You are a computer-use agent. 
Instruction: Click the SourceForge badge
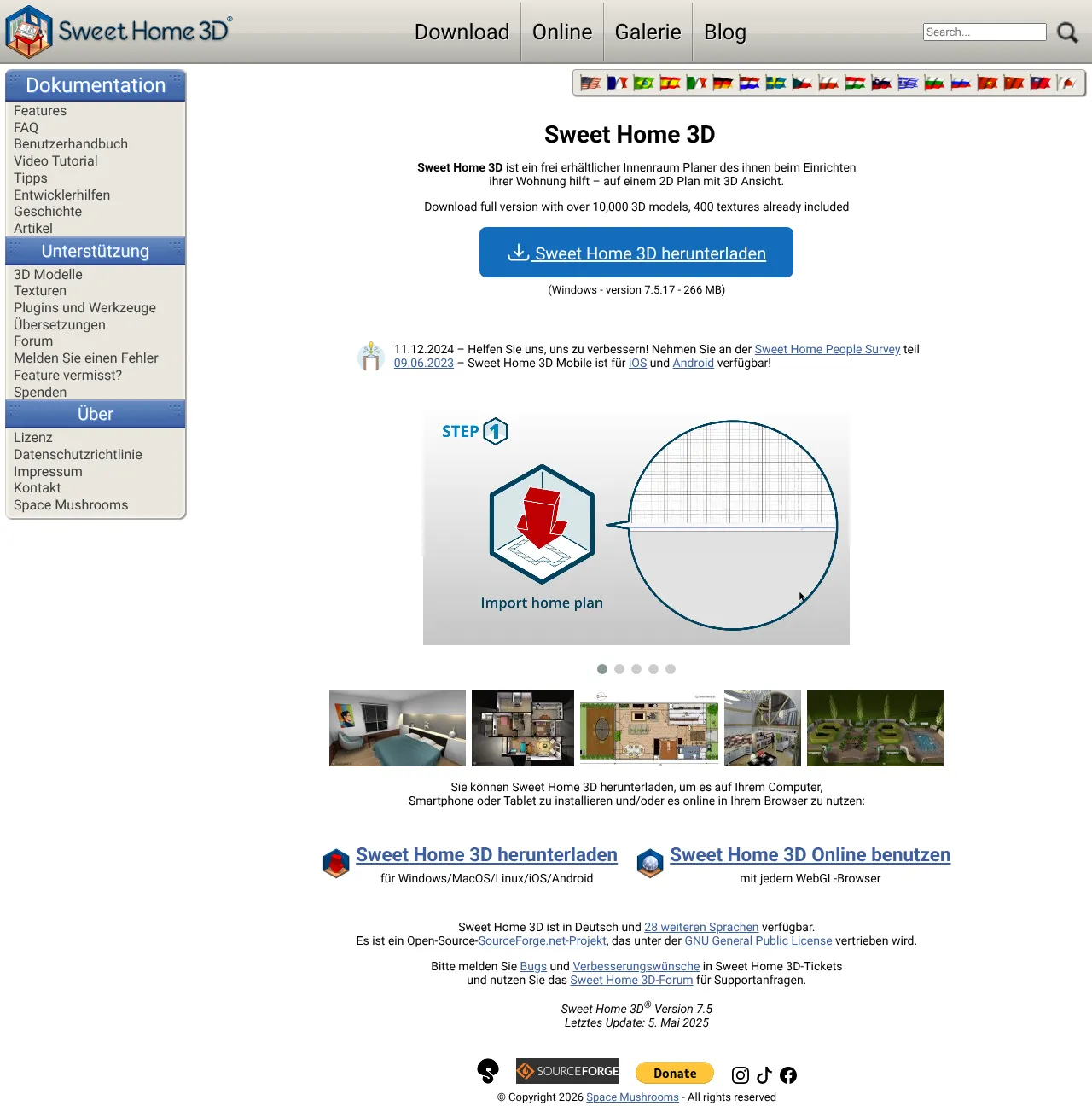(567, 1071)
